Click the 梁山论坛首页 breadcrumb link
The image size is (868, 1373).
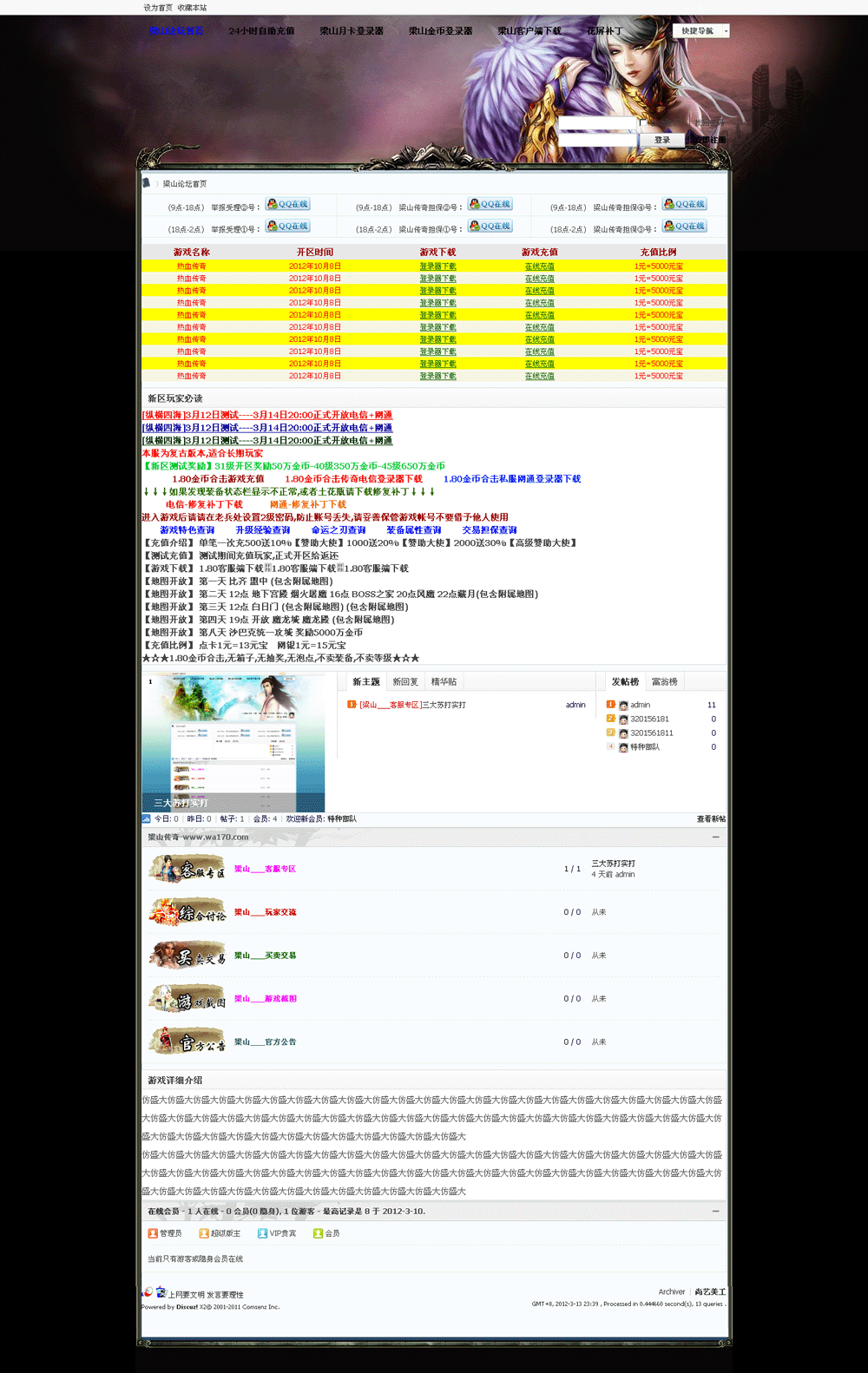click(185, 184)
